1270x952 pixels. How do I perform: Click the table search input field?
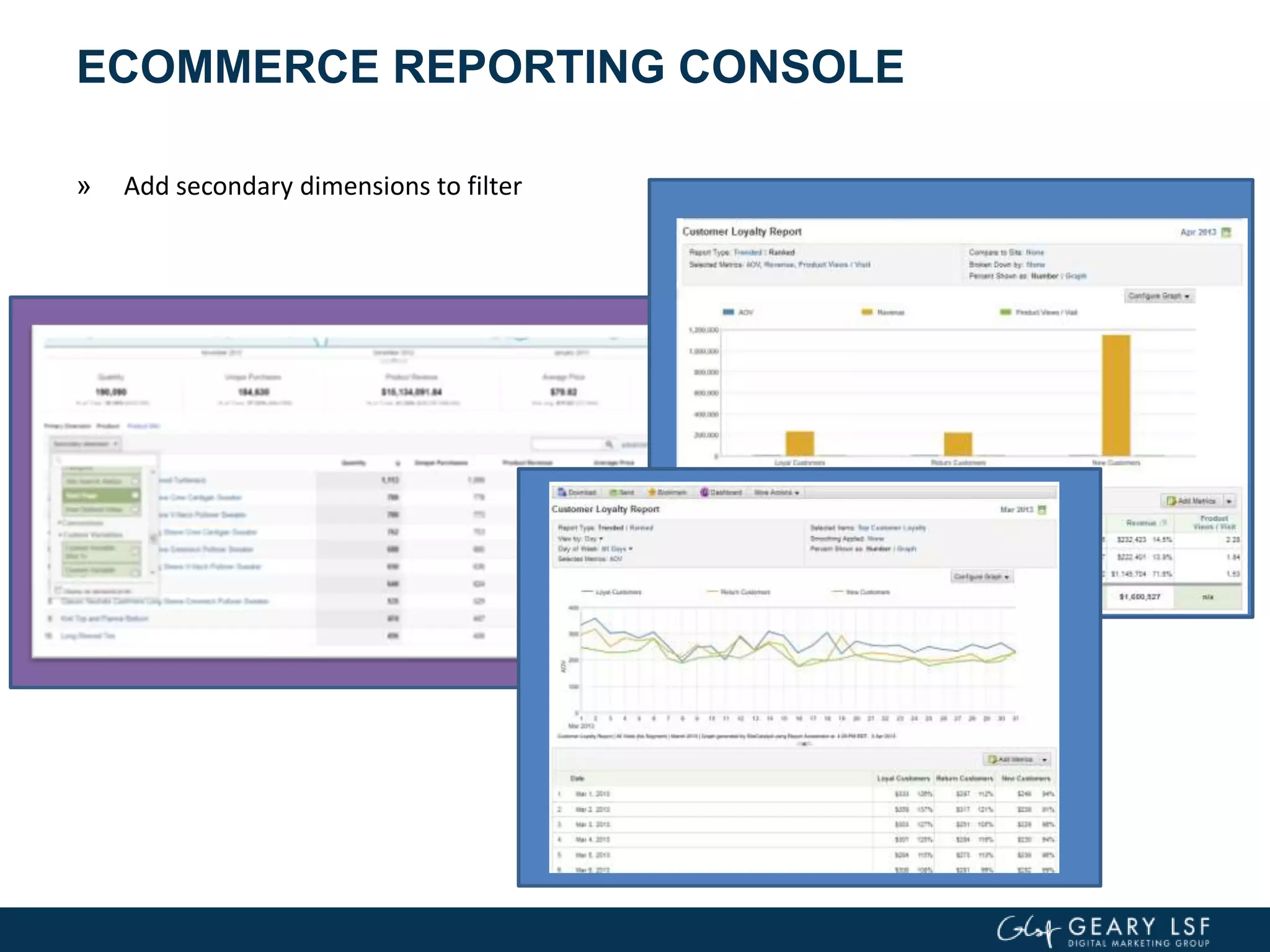pos(568,444)
